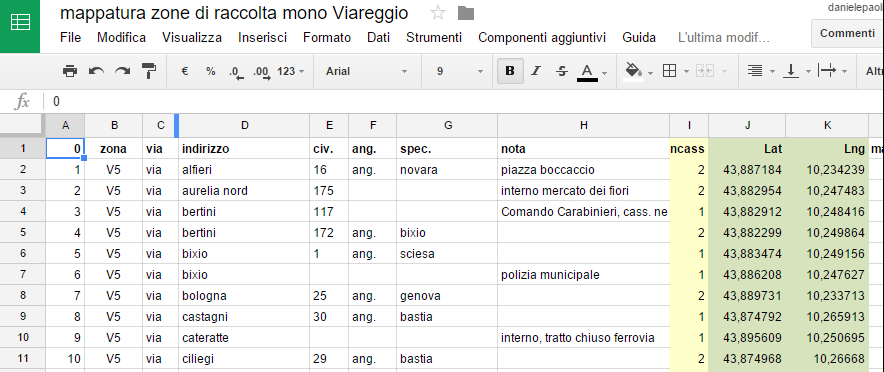
Task: Toggle bold formatting
Action: 510,71
